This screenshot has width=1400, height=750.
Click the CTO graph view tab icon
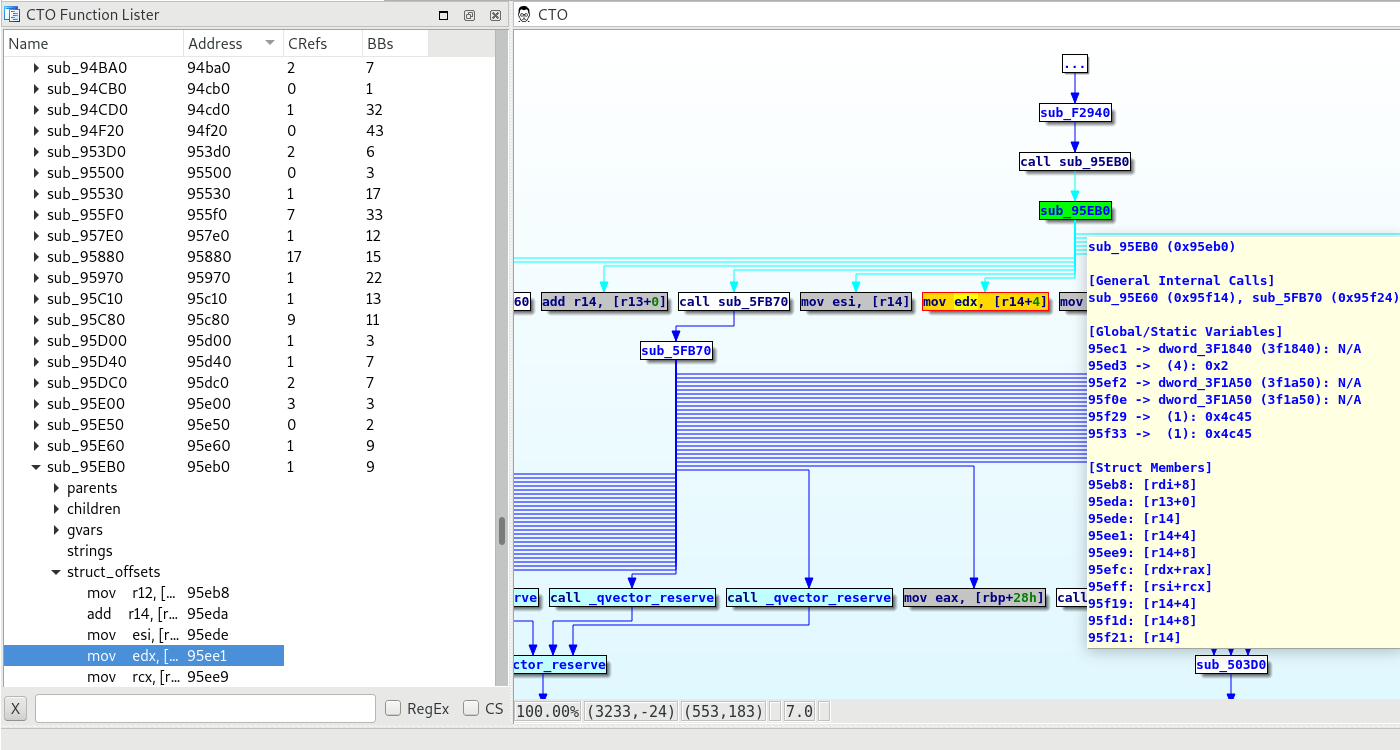[524, 15]
